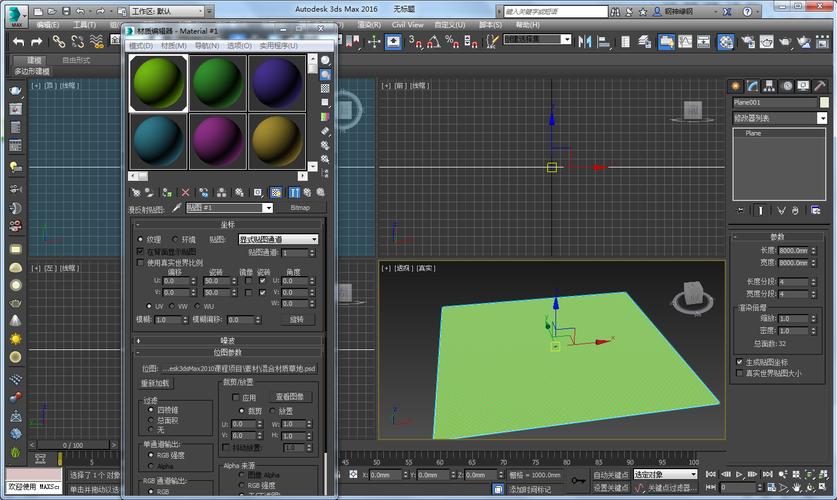
Task: Click the 重新加载 reload button
Action: (155, 383)
